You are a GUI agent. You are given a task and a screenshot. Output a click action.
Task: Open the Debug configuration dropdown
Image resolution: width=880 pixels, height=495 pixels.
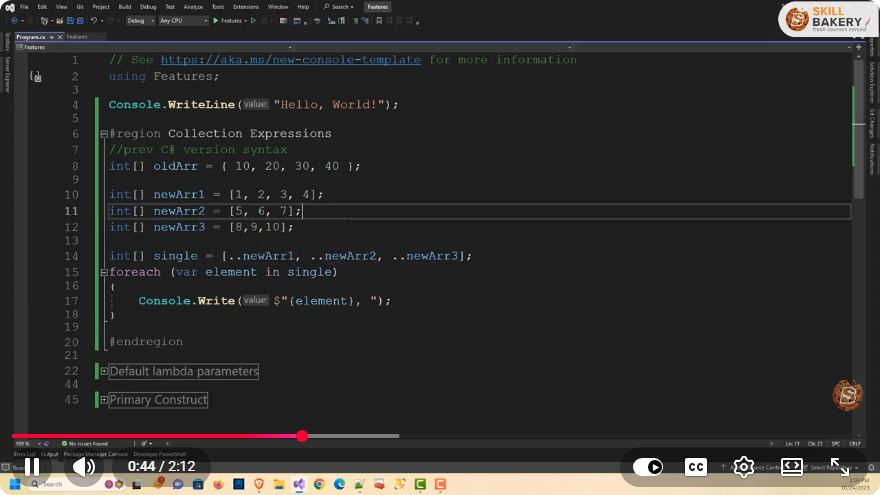[140, 21]
